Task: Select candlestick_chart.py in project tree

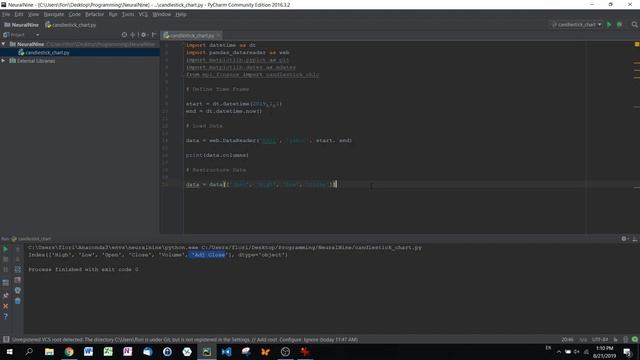Action: (x=44, y=52)
